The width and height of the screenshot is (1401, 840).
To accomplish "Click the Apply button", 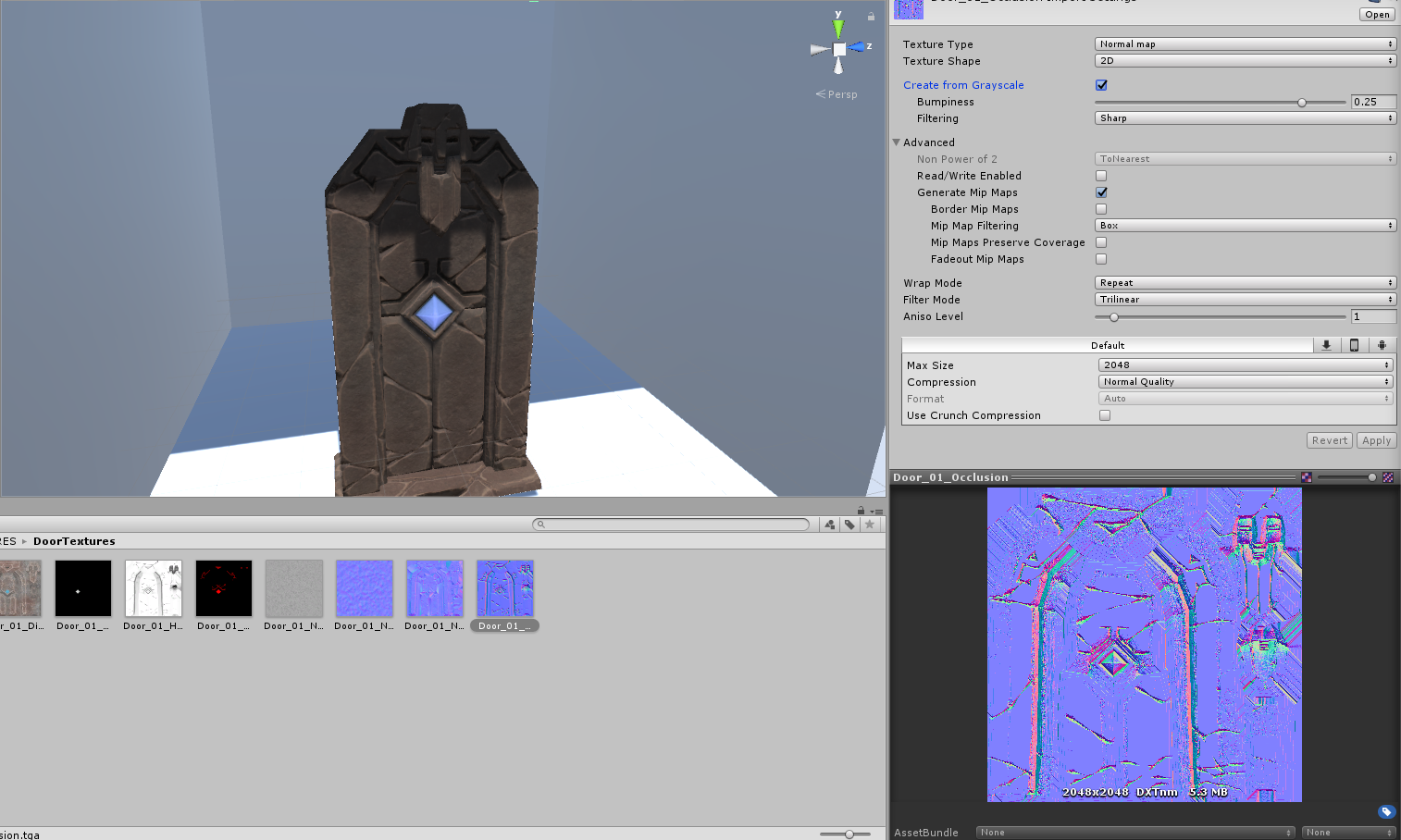I will coord(1376,440).
